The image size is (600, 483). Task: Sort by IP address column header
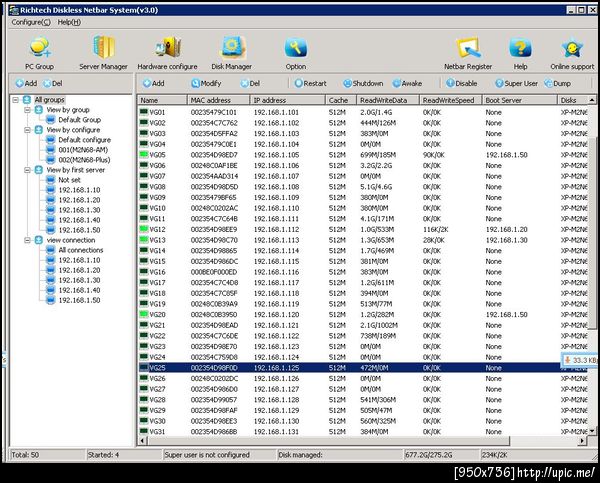coord(287,100)
